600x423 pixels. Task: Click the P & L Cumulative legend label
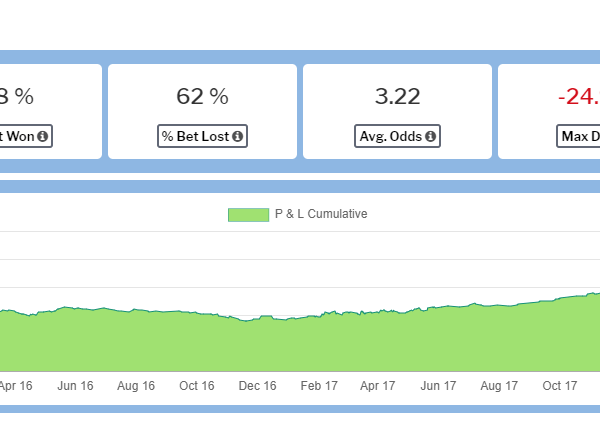pyautogui.click(x=321, y=214)
